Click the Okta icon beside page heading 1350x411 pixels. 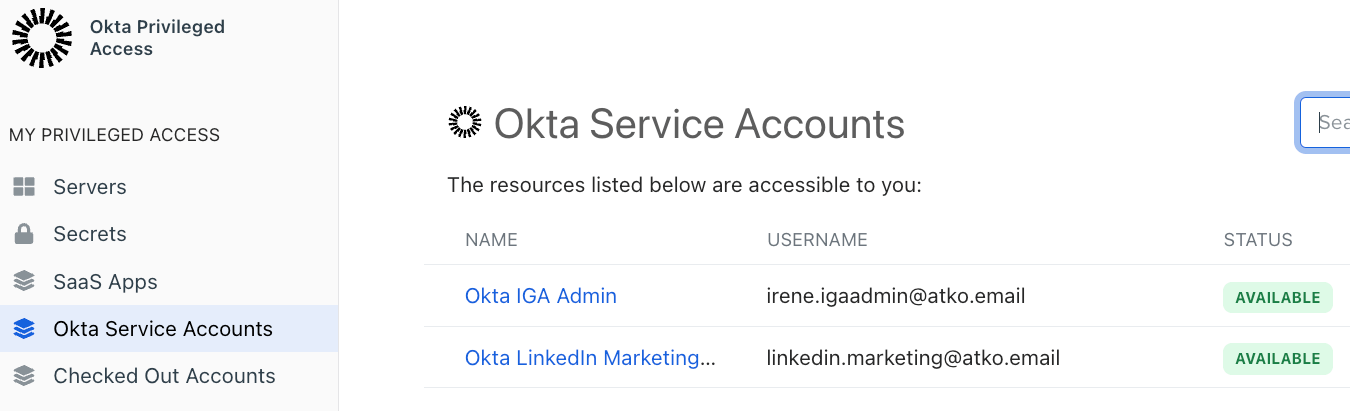(x=465, y=123)
